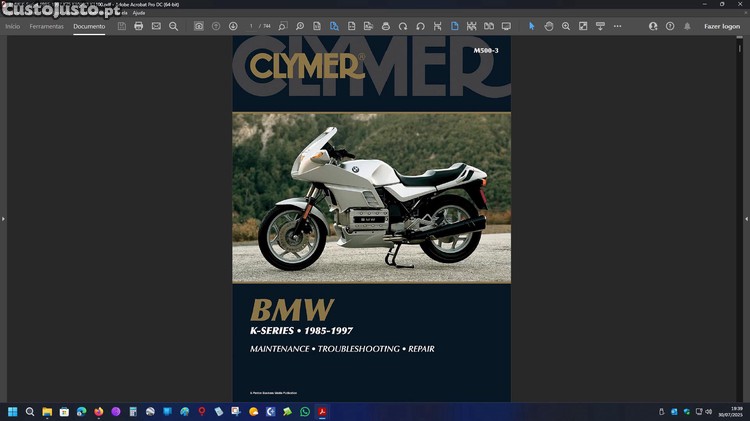Go to next page arrow
Viewport: 750px width, 421px height.
[233, 26]
